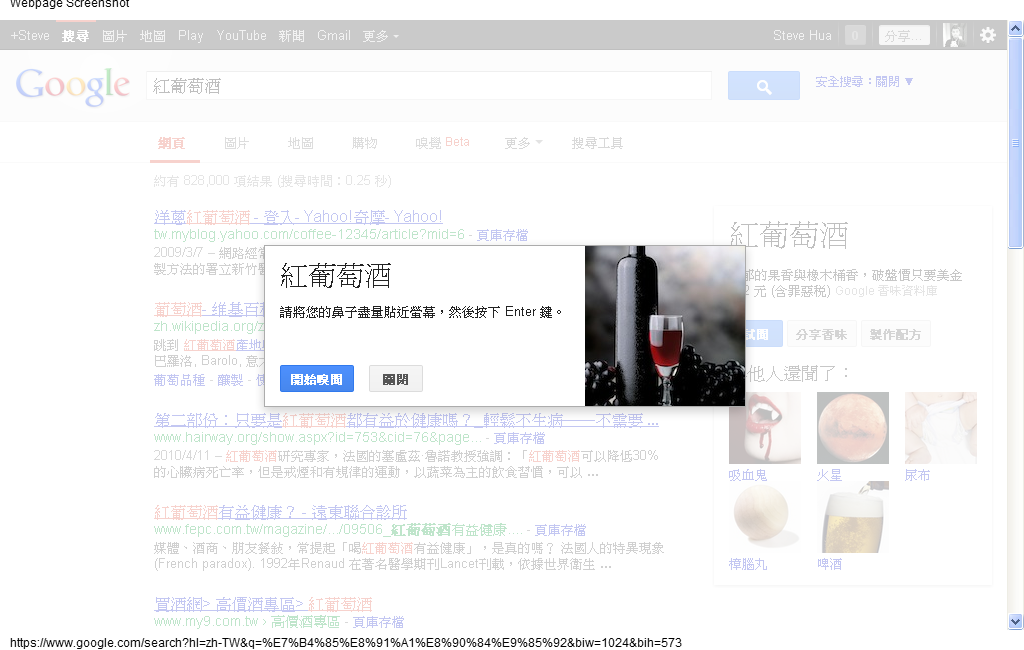Switch to the 地圖 search tab
Screen dimensions: 1024x650
(x=300, y=143)
